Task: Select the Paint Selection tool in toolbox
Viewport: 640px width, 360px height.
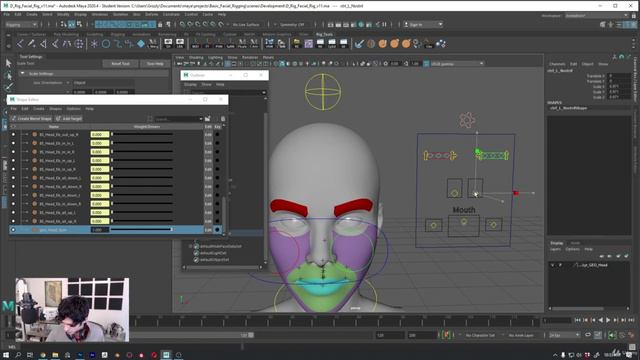Action: [x=8, y=87]
